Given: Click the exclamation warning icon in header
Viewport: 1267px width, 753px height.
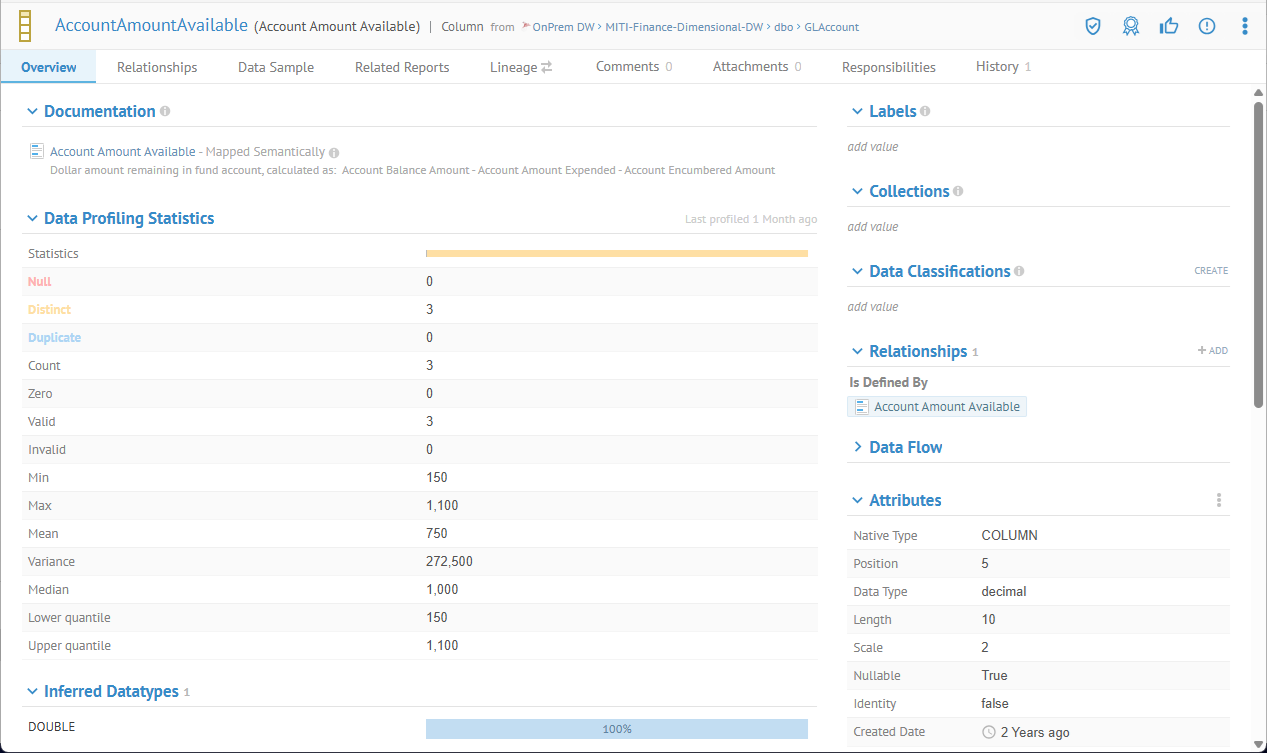Looking at the screenshot, I should [1207, 26].
